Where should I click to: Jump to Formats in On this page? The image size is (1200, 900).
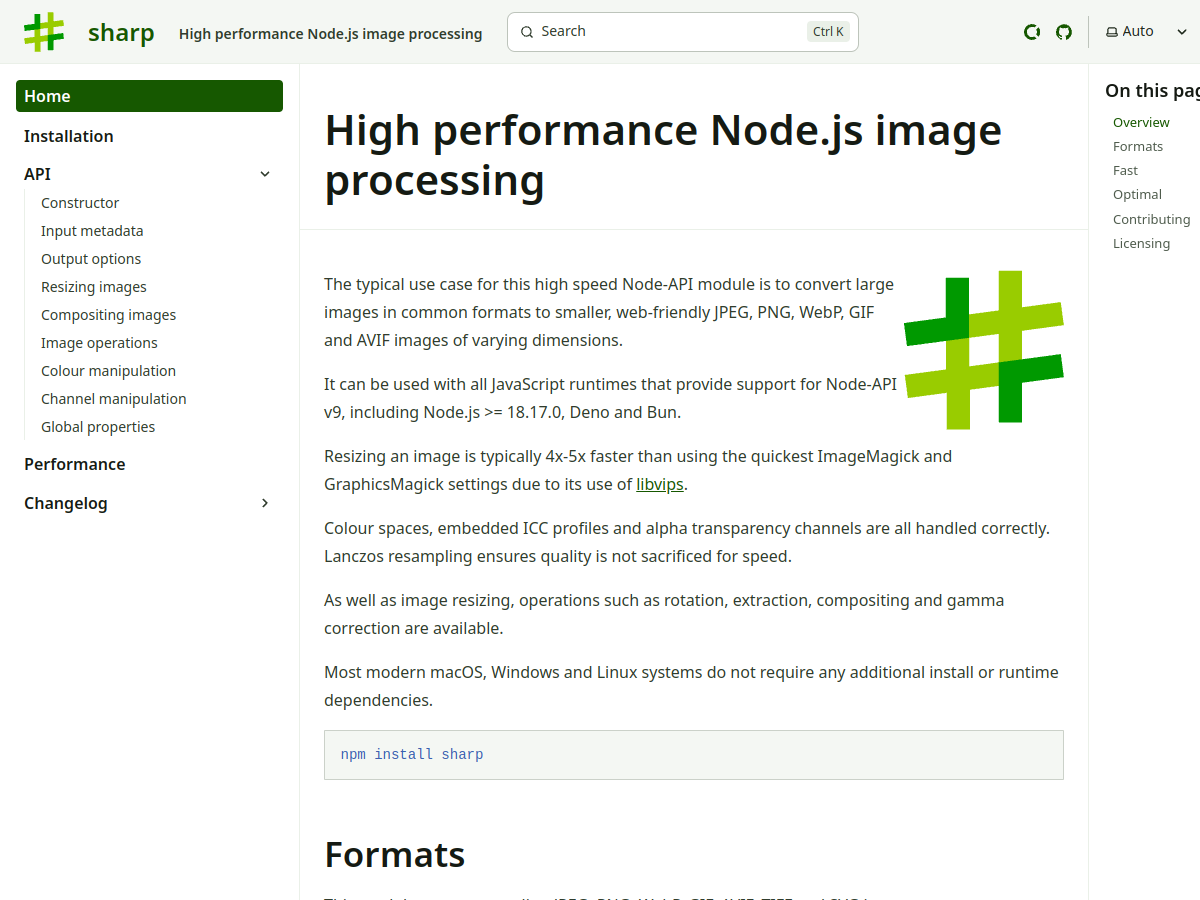(1138, 146)
